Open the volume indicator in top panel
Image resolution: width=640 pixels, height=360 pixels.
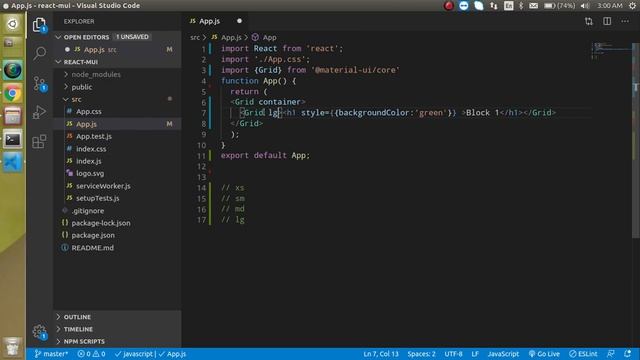pyautogui.click(x=585, y=6)
